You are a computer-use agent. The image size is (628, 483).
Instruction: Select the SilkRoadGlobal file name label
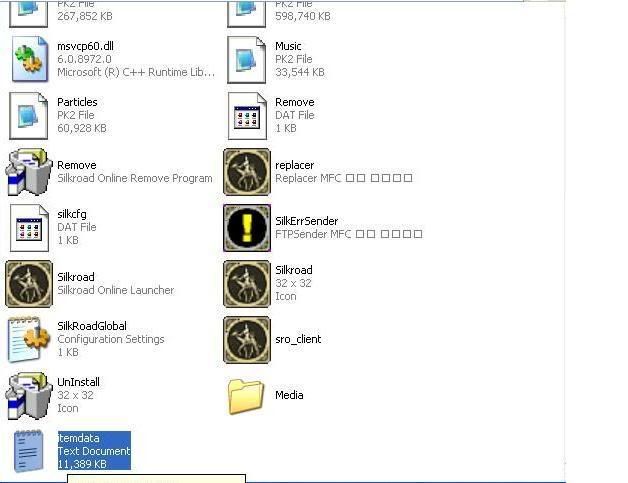[x=92, y=326]
